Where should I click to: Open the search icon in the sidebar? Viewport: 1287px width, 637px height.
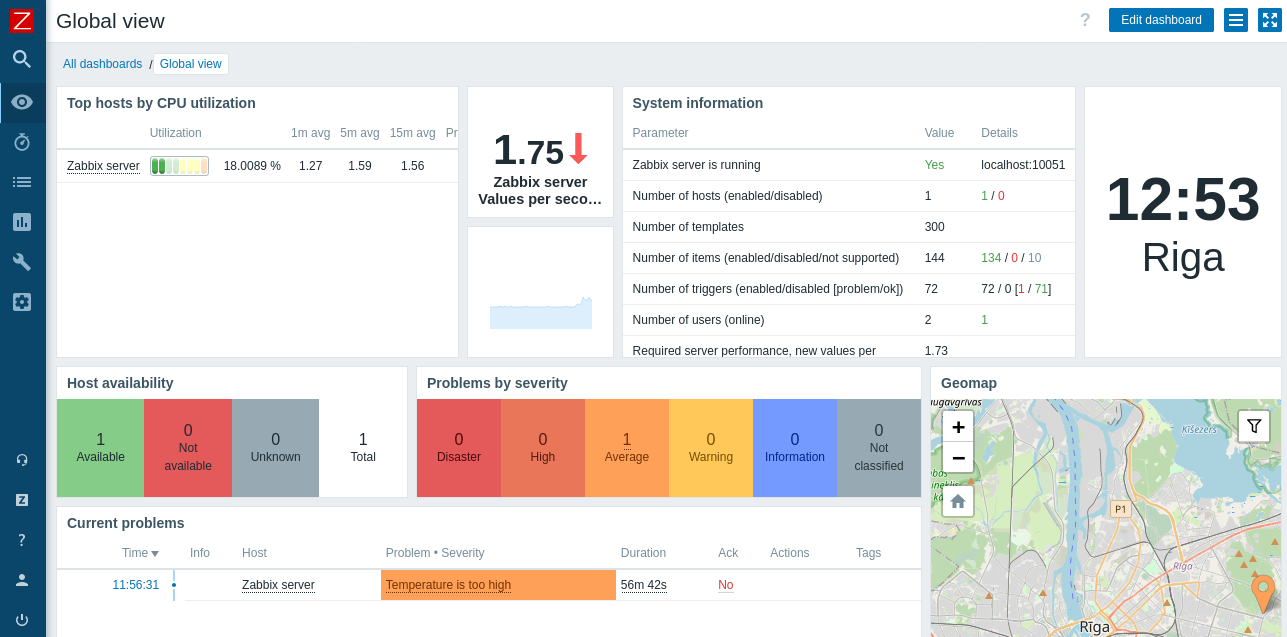22,59
